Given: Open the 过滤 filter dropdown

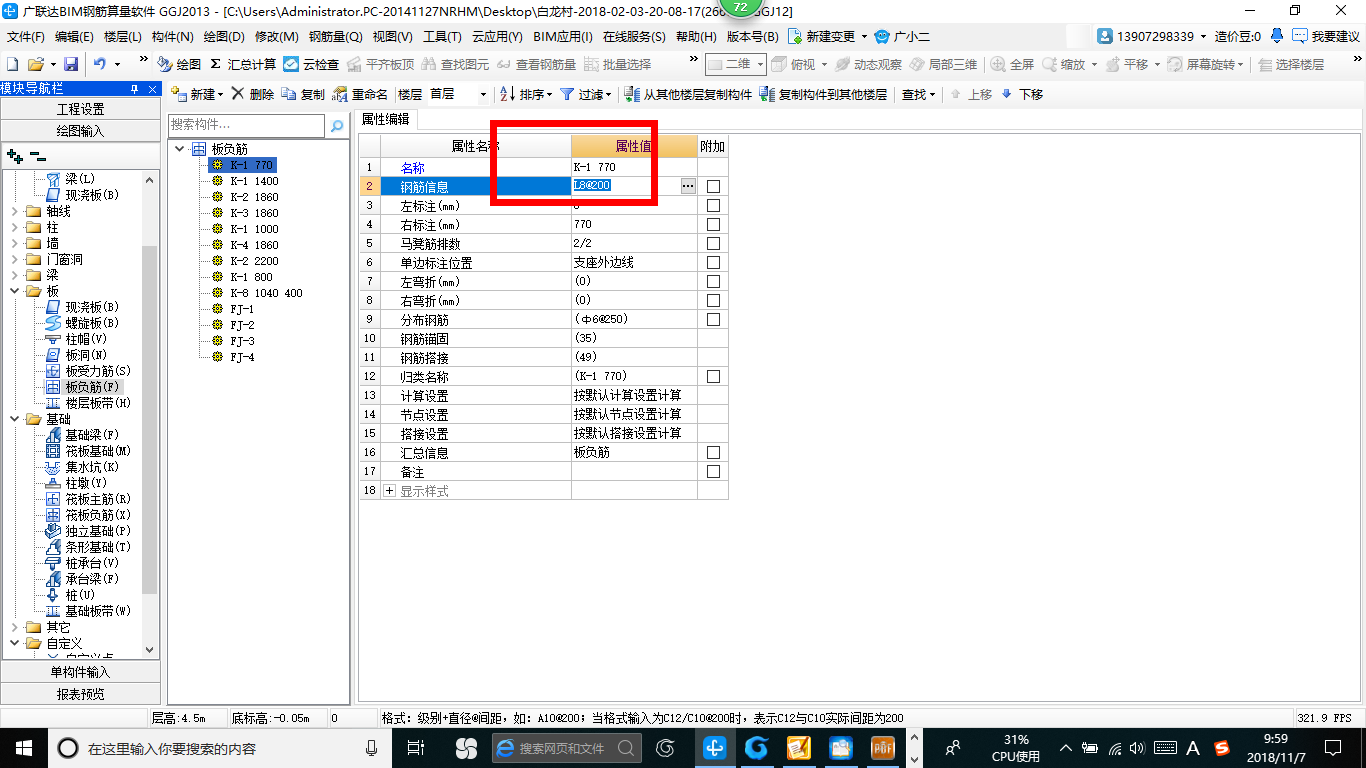Looking at the screenshot, I should [586, 94].
